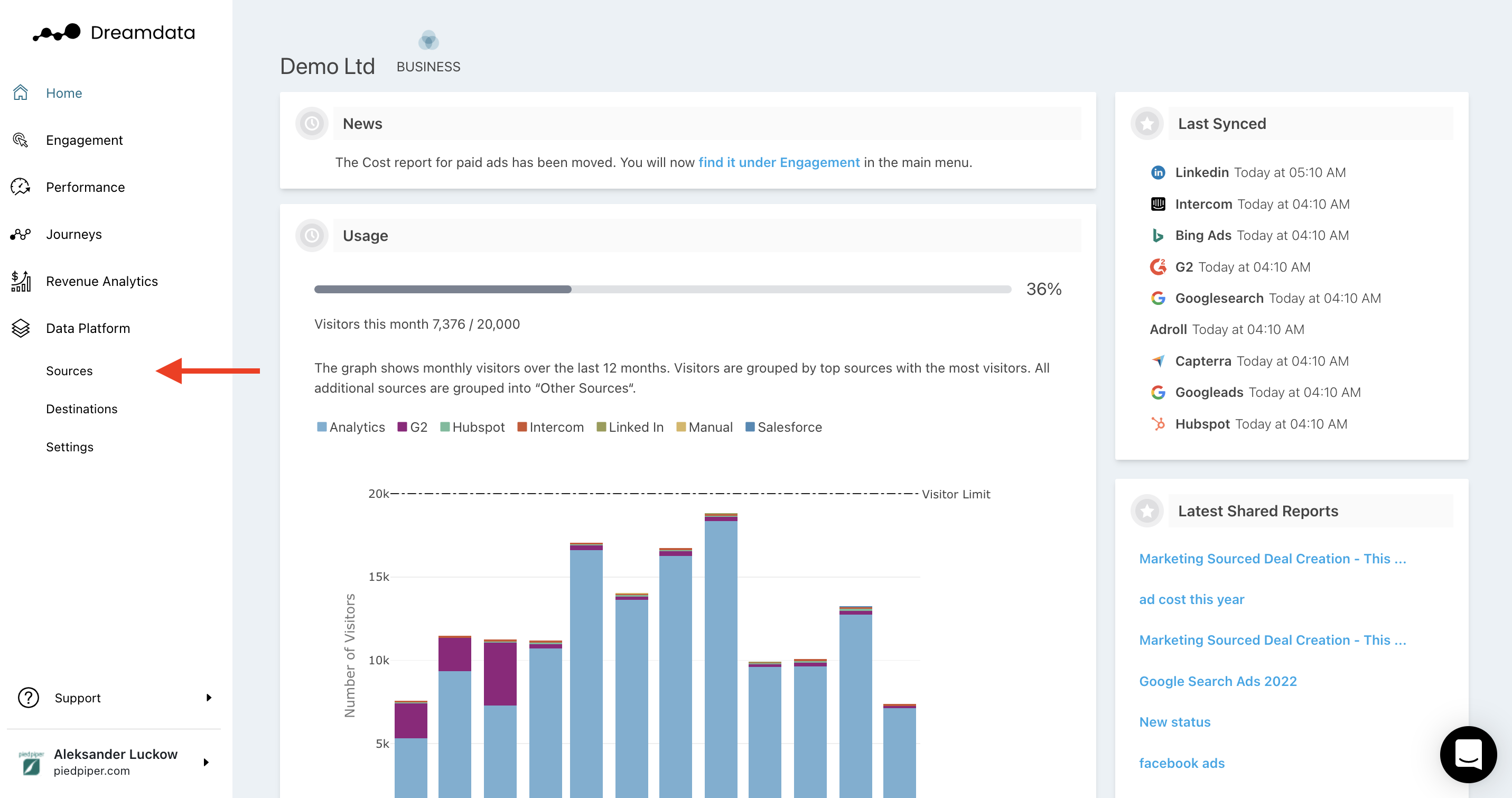Toggle Salesforce series in chart legend

click(783, 427)
